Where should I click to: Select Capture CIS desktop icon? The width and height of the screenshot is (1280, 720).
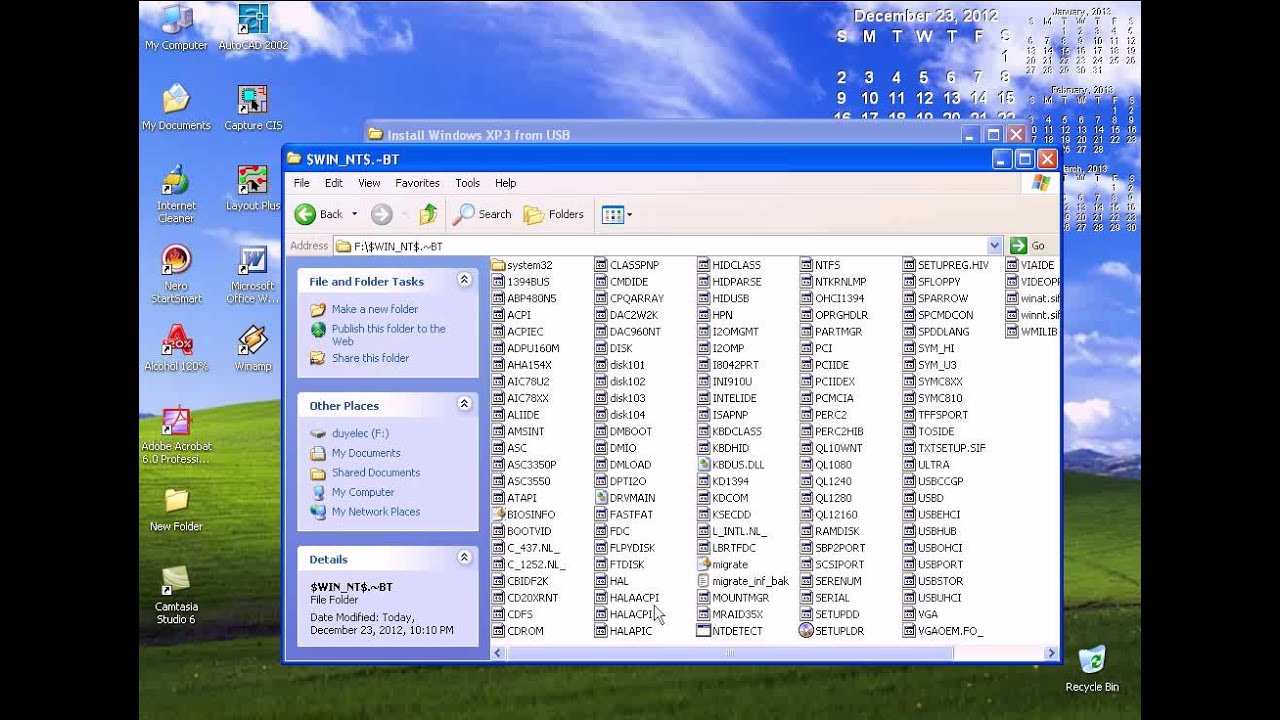coord(253,107)
